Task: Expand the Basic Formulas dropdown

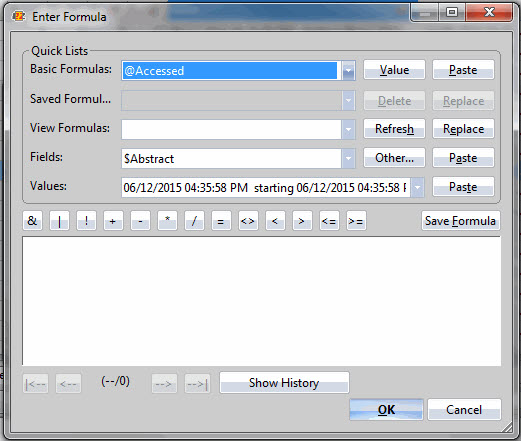Action: [348, 71]
